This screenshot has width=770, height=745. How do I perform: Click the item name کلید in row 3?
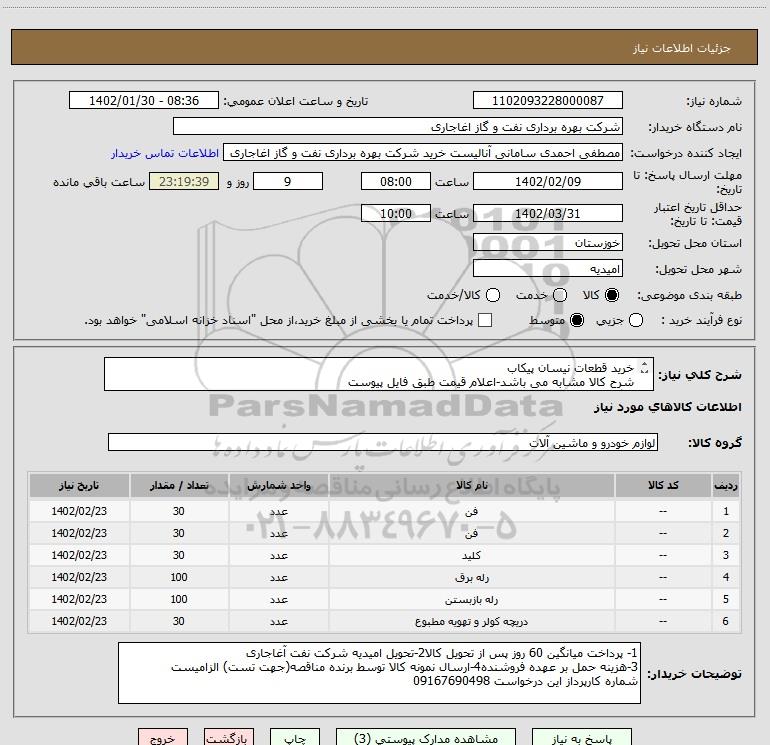[471, 555]
